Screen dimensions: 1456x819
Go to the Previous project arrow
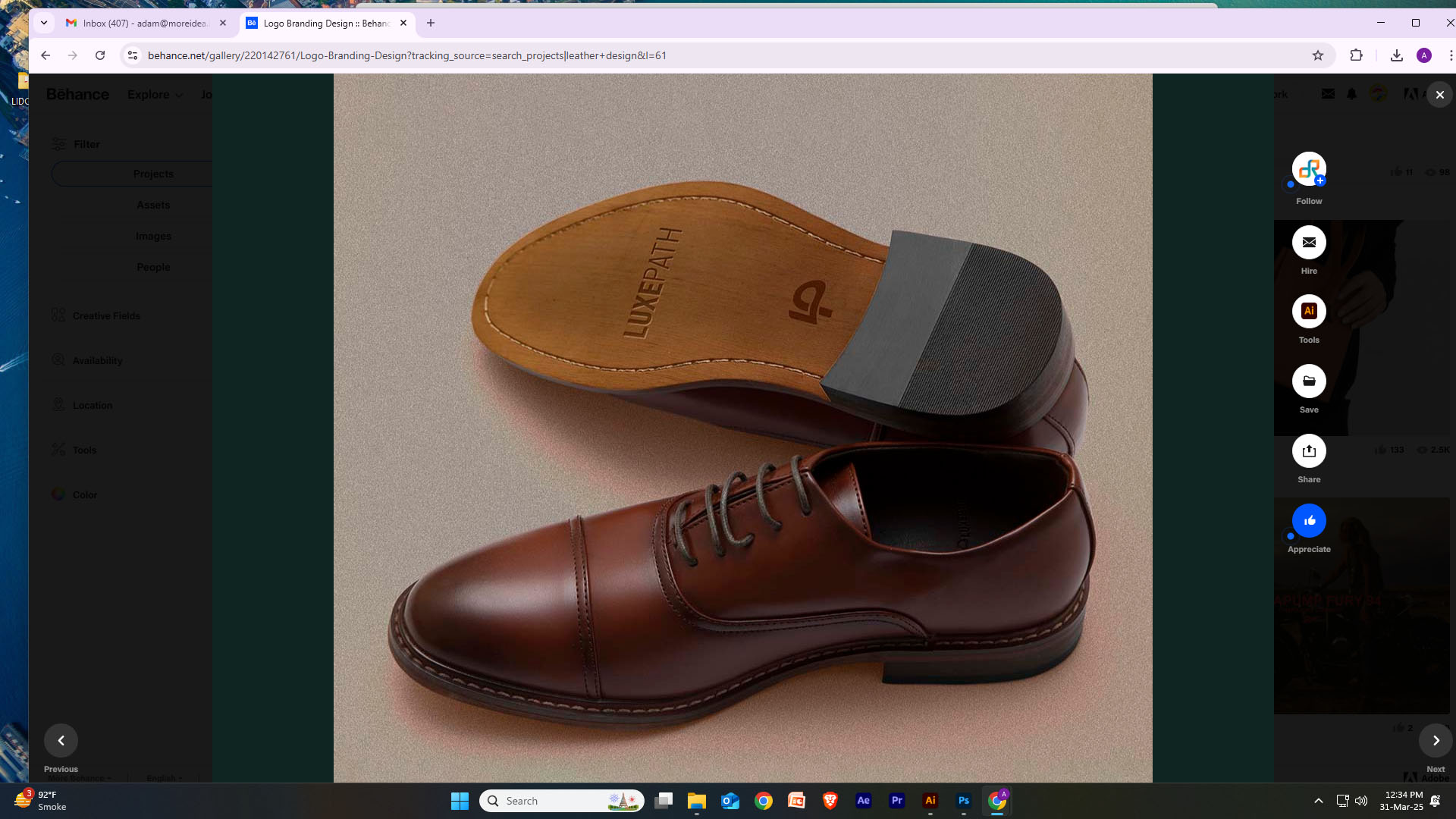pyautogui.click(x=61, y=741)
